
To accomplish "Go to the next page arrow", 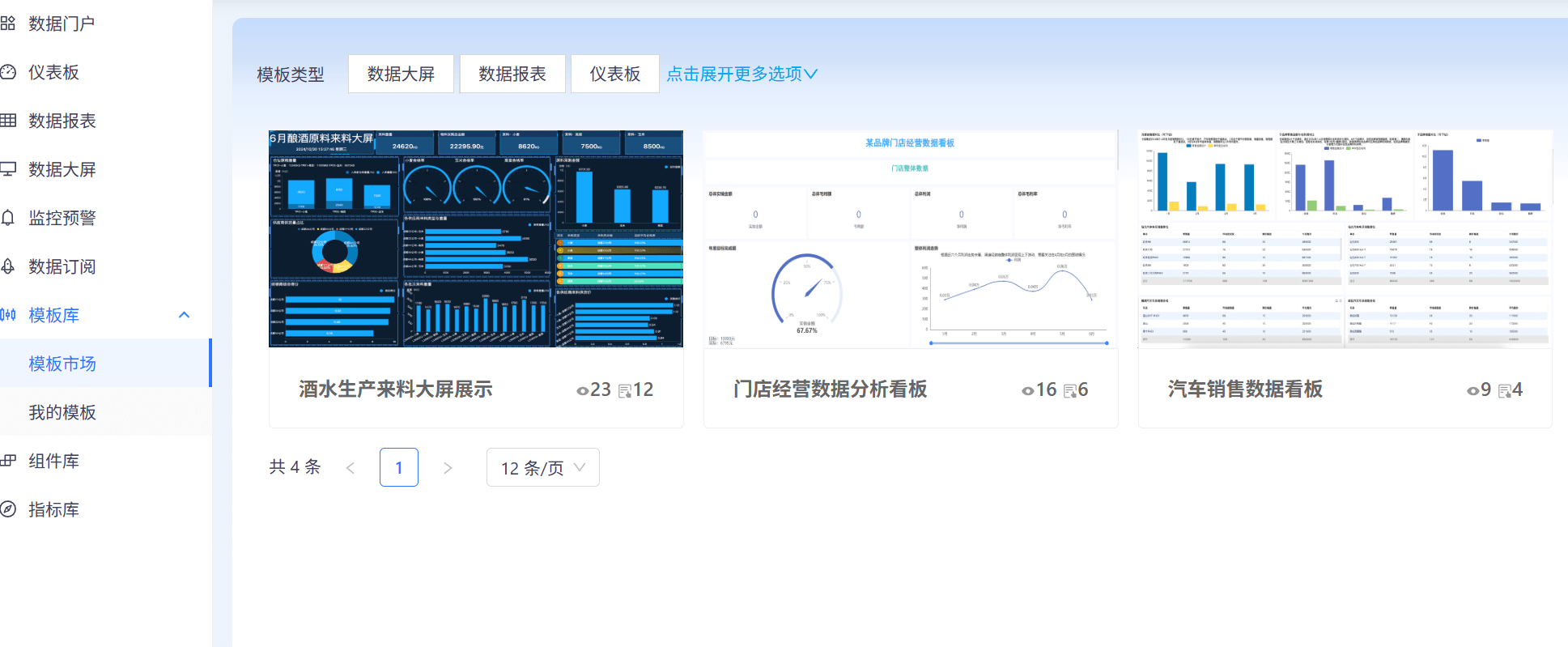I will 448,467.
